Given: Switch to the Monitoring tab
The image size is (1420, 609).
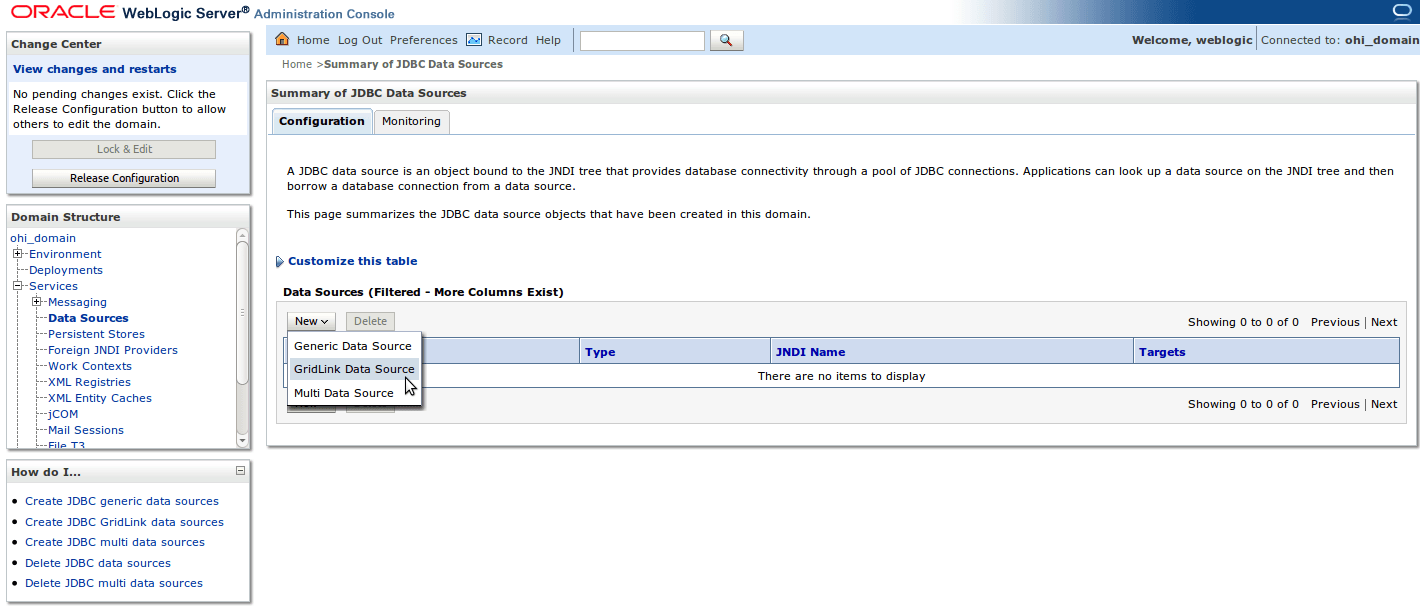Looking at the screenshot, I should click(x=411, y=121).
